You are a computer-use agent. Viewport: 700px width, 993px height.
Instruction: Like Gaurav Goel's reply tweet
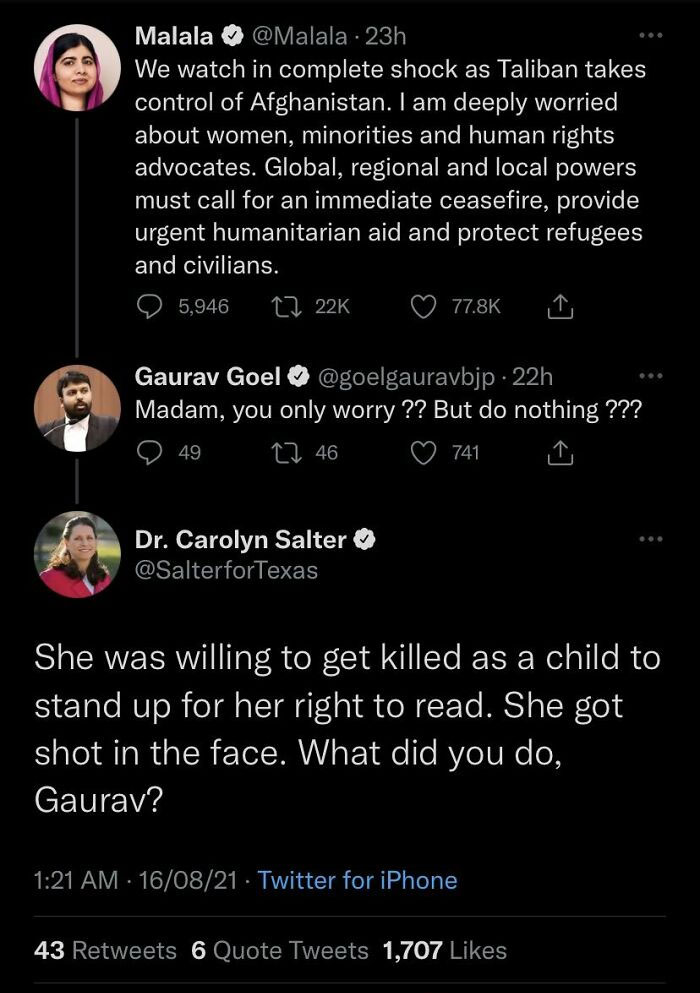(x=425, y=453)
